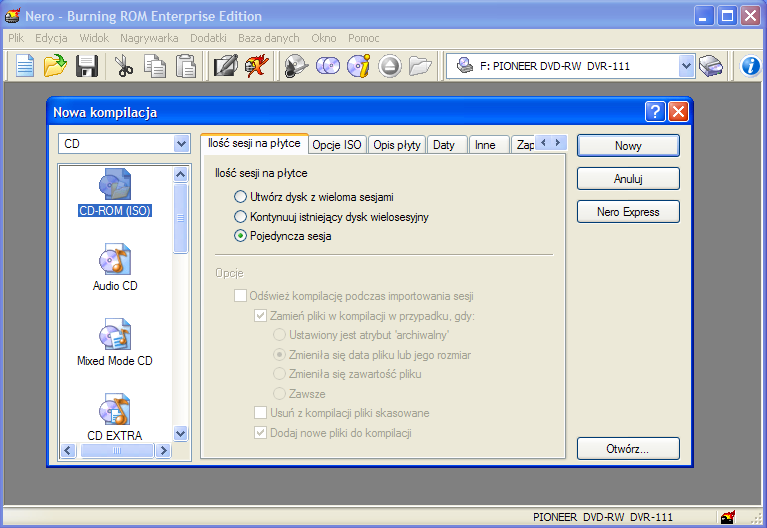Click the Copy disc double-CD icon
Screen dimensions: 767x528
(328, 66)
